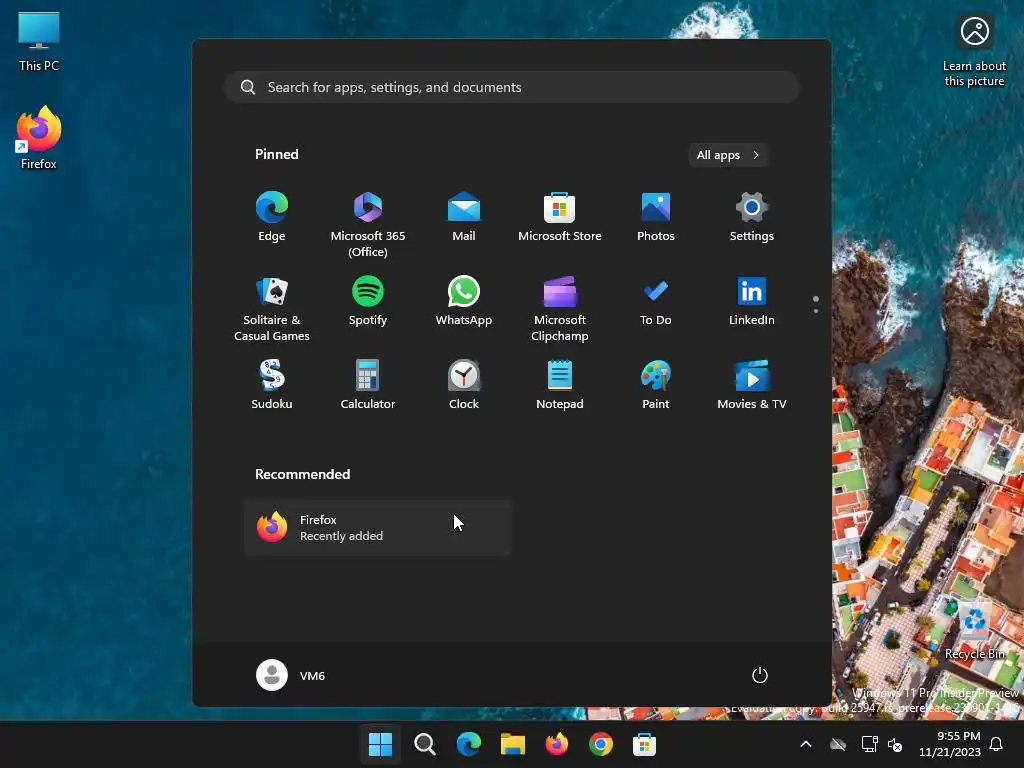This screenshot has height=768, width=1024.
Task: Open Settings from the Pinned section
Action: pyautogui.click(x=752, y=217)
